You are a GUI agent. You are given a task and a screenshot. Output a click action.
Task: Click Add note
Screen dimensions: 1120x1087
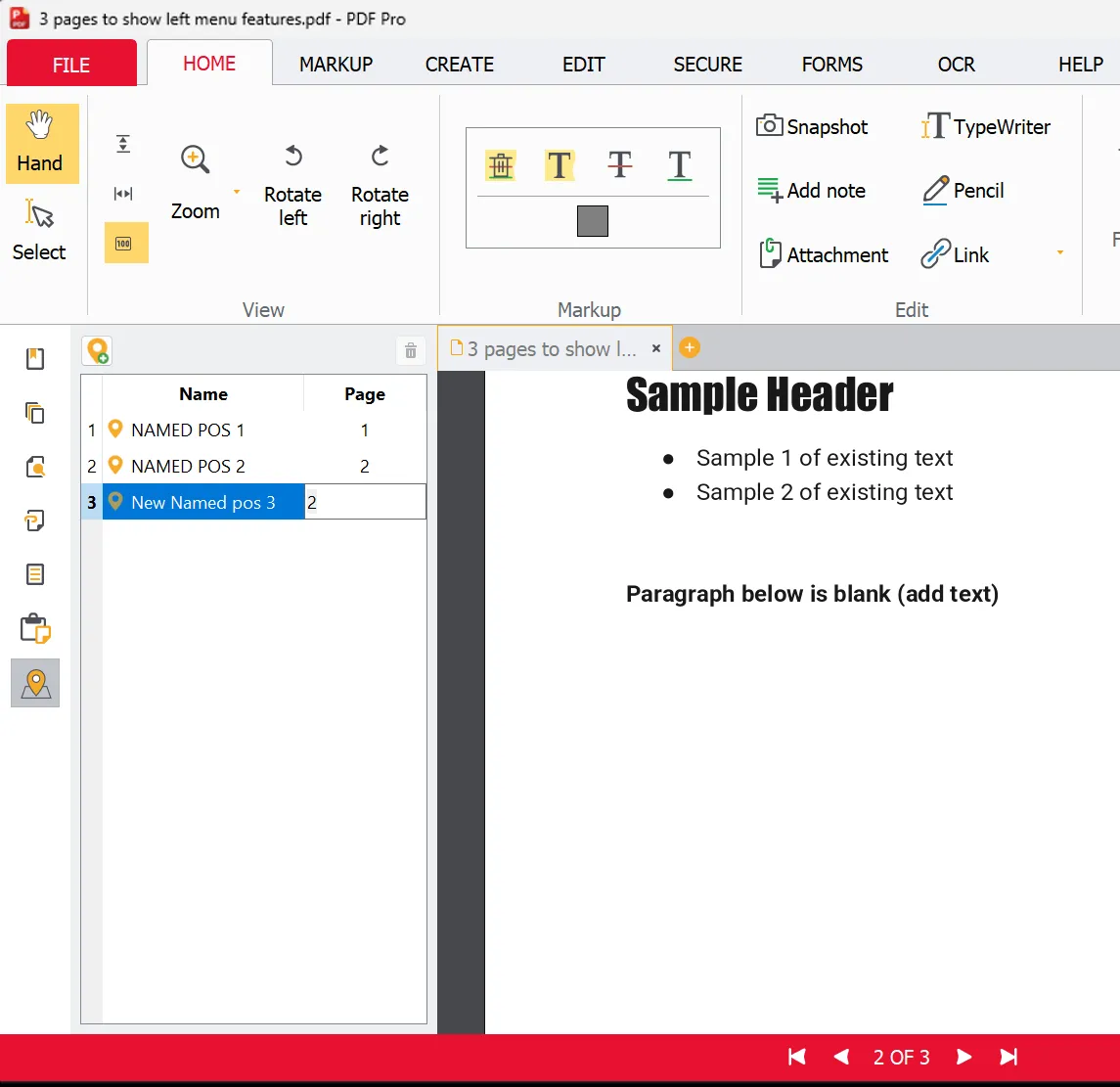(812, 191)
